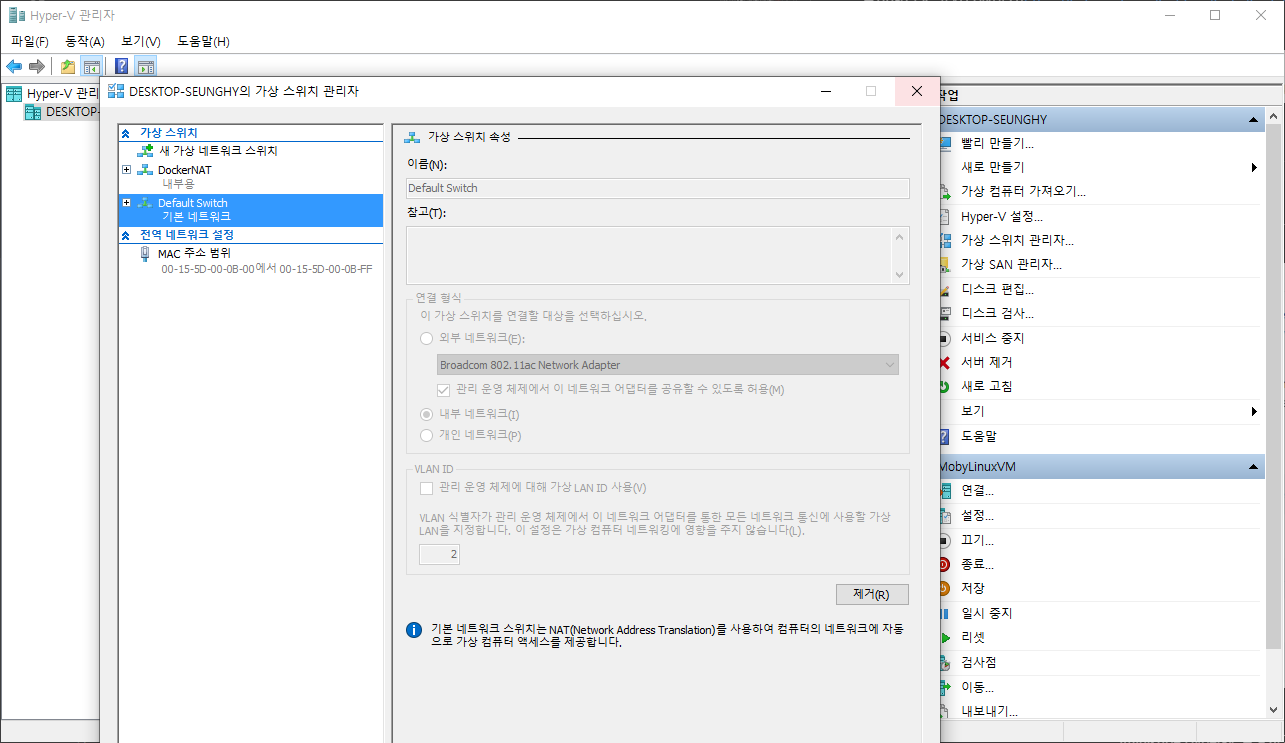Open 가상 SAN 관리자... action
Screen dimensions: 1285x743
[x=1011, y=264]
